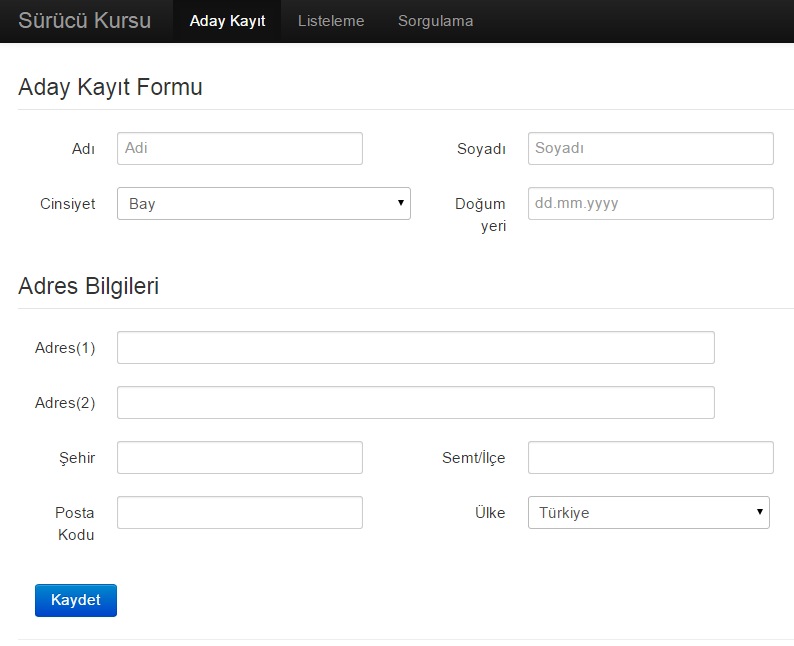This screenshot has width=794, height=646.
Task: Click the Doğum yeri date field
Action: tap(651, 204)
